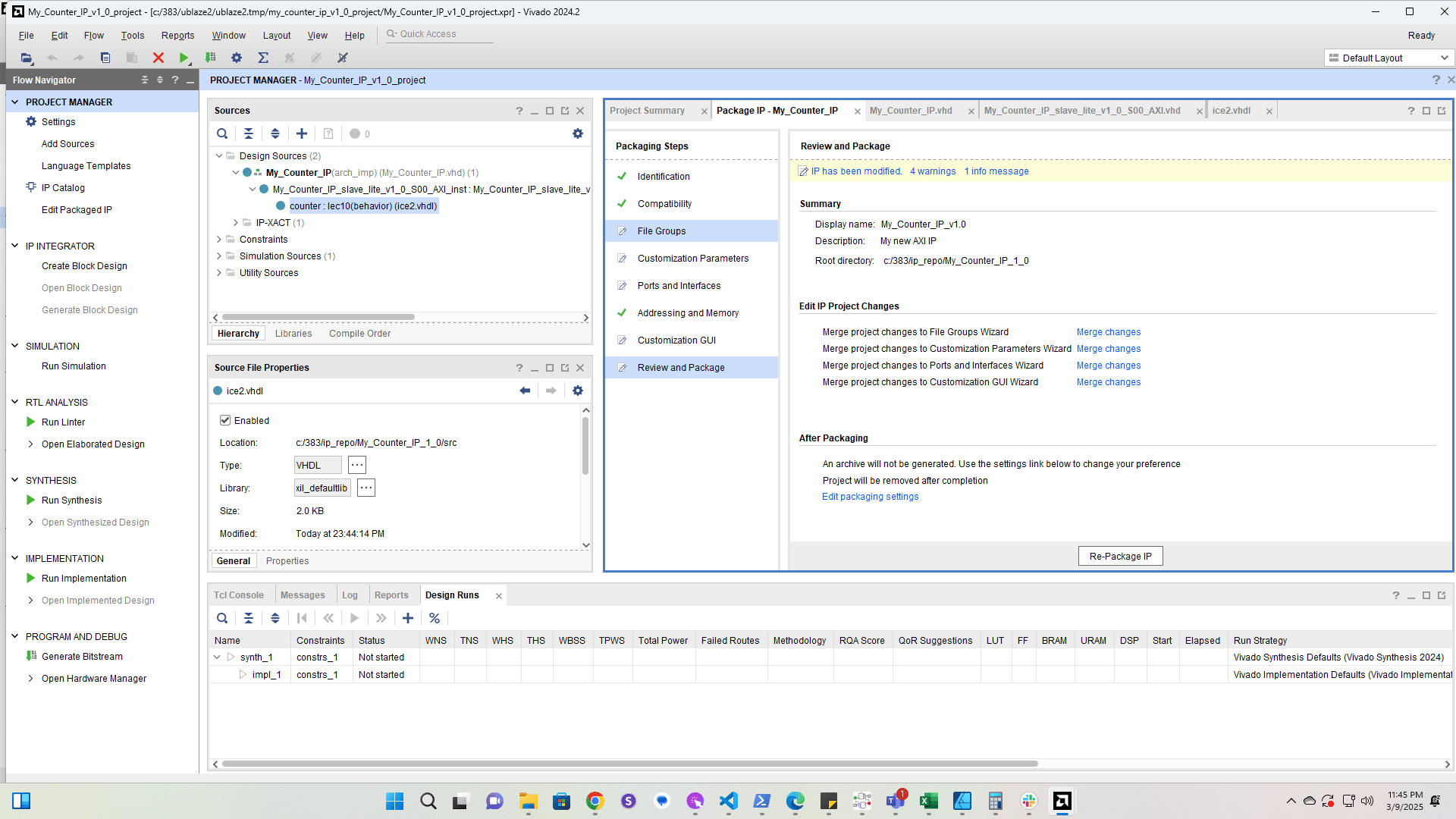
Task: Click the Sources panel horizontal scrollbar
Action: point(318,318)
